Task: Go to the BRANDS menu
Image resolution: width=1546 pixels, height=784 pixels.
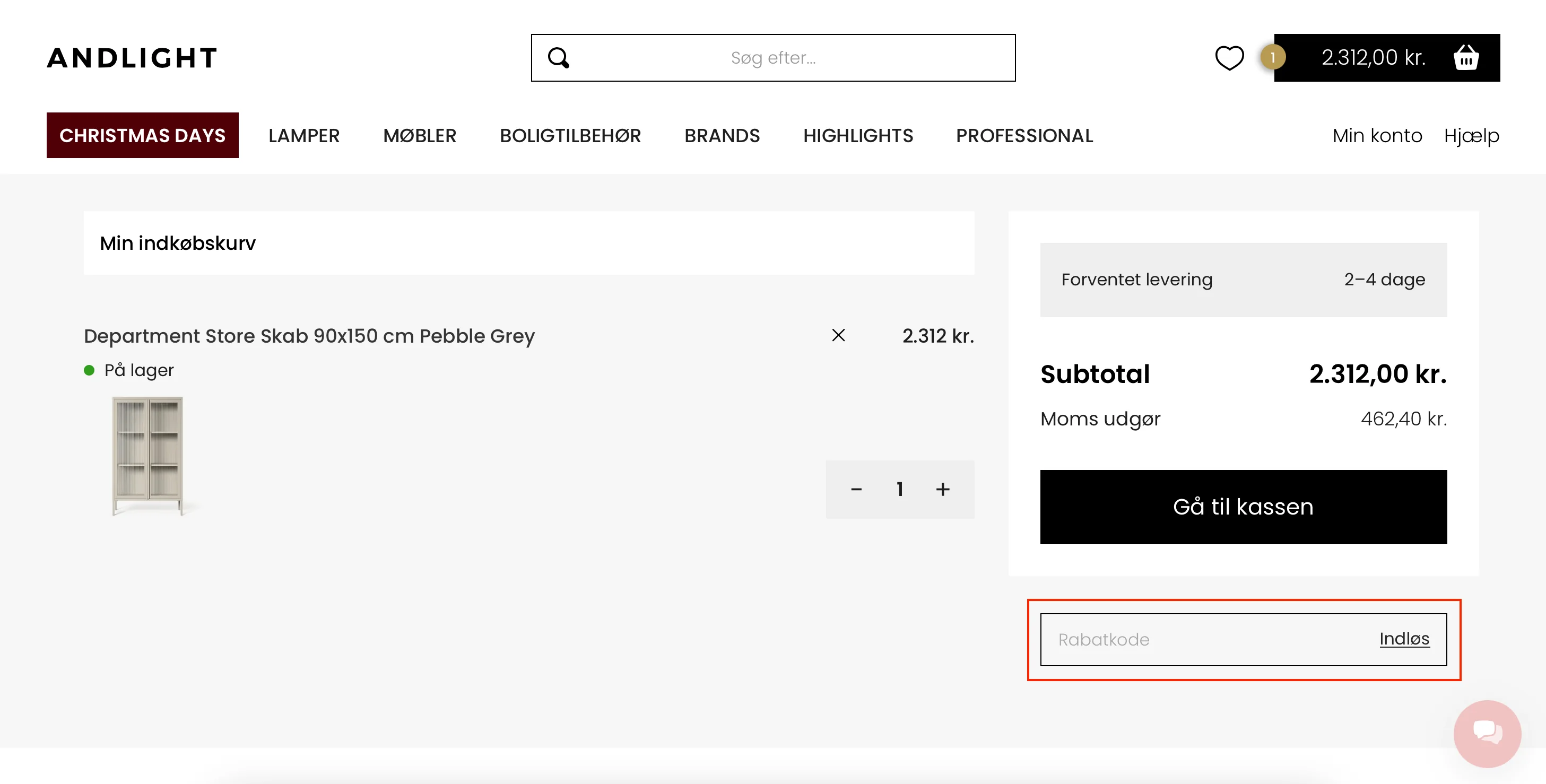Action: [x=722, y=136]
